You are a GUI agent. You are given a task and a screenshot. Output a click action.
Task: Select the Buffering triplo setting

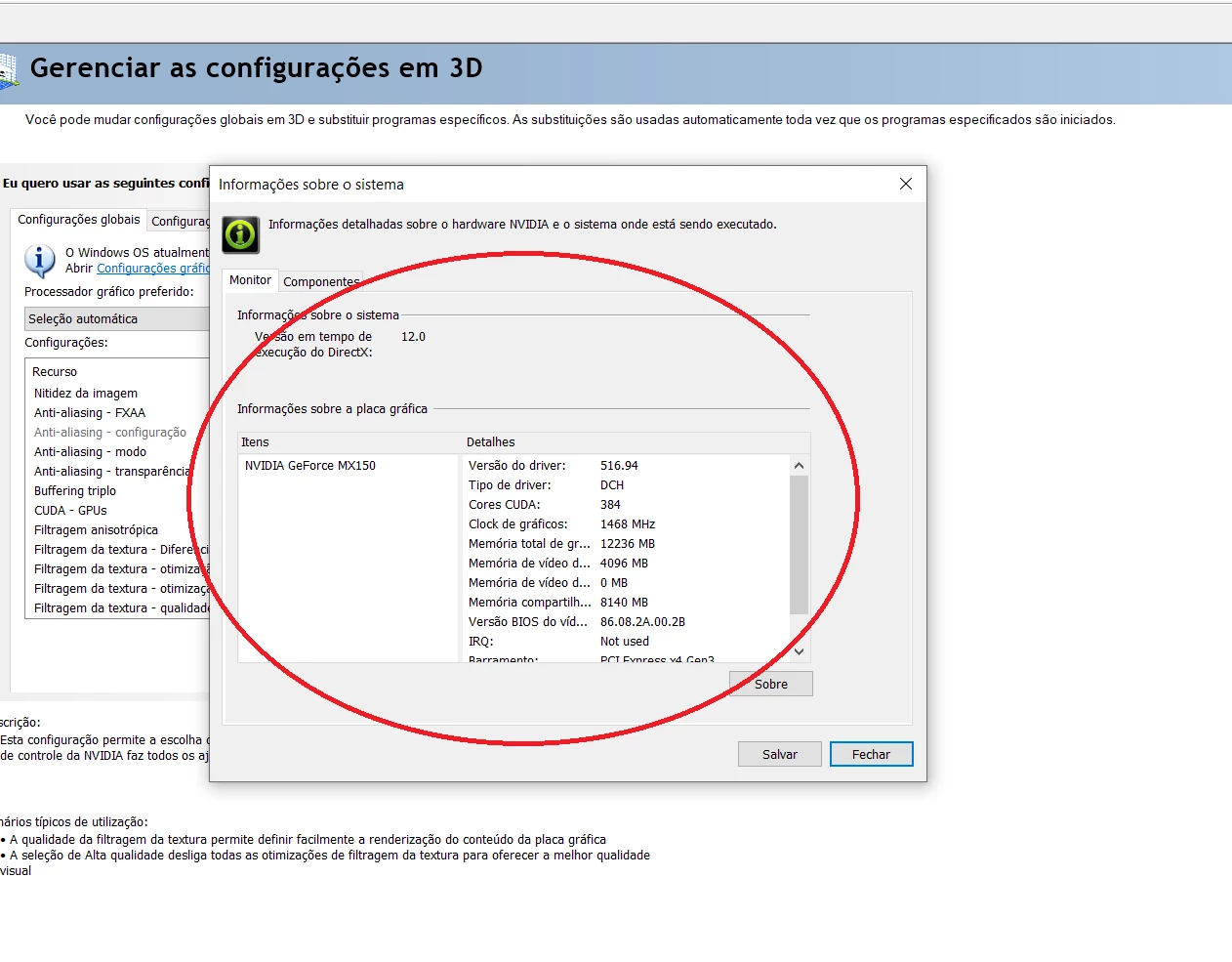point(75,491)
